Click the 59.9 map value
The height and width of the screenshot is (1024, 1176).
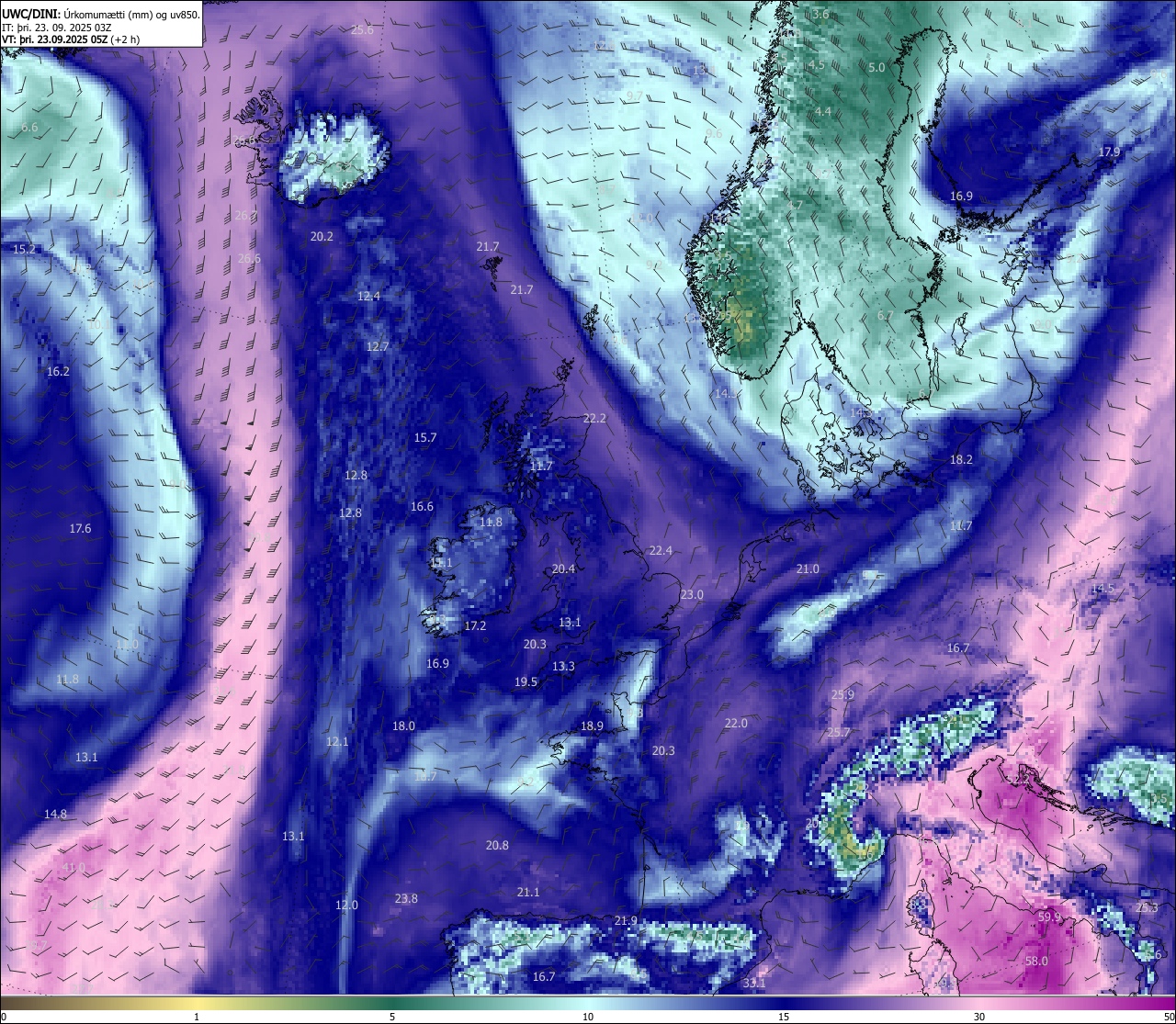[1049, 917]
